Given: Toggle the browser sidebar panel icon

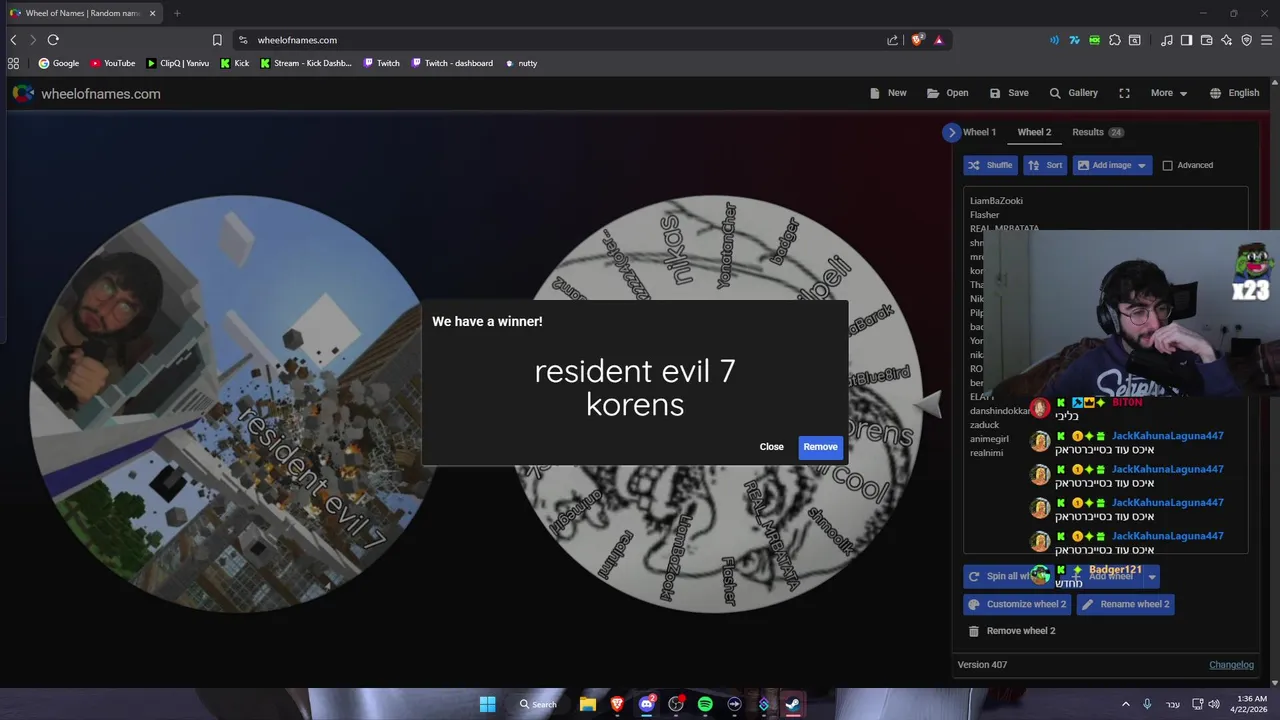Looking at the screenshot, I should [x=1186, y=40].
